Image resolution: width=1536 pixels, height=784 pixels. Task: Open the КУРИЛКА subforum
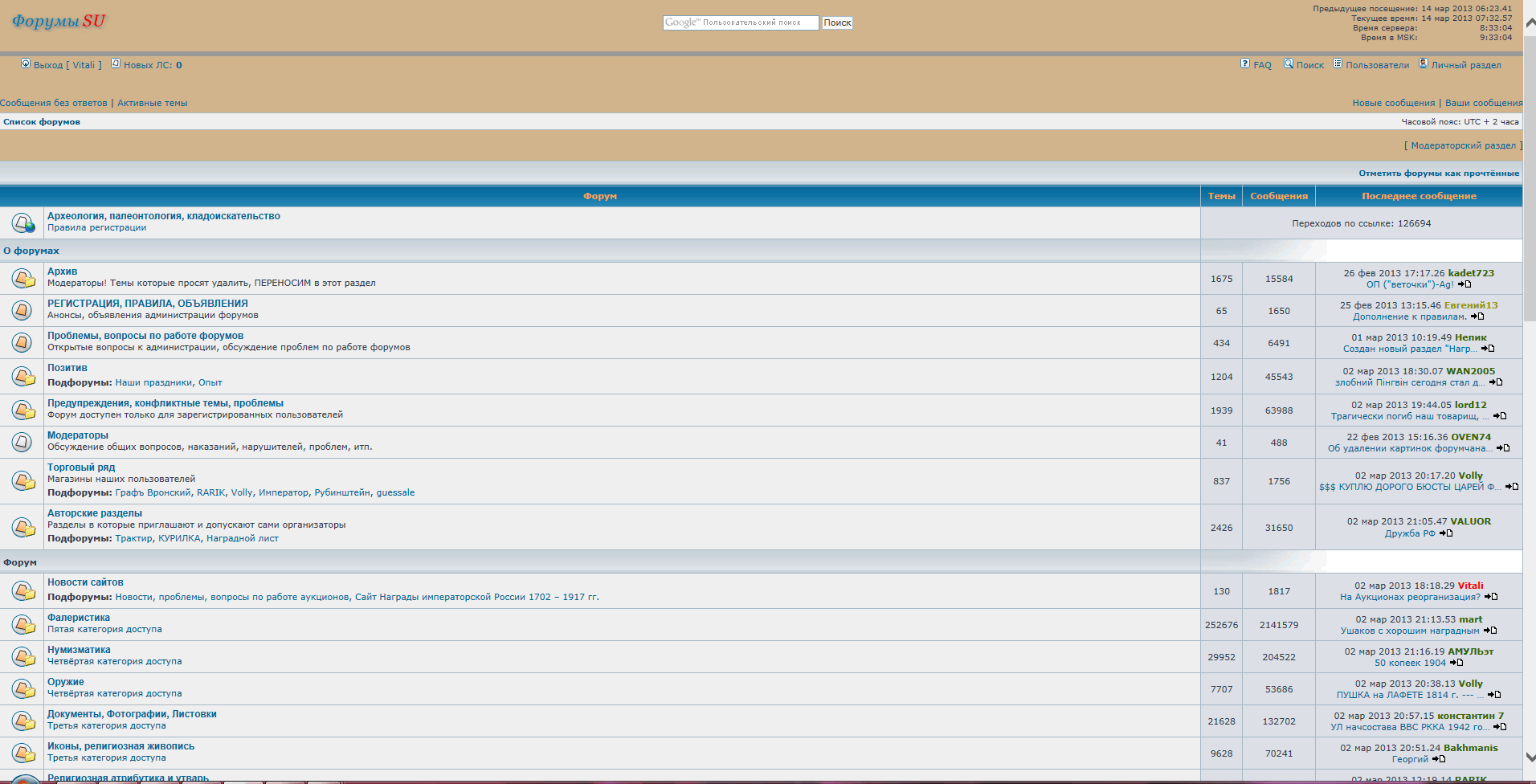point(179,538)
